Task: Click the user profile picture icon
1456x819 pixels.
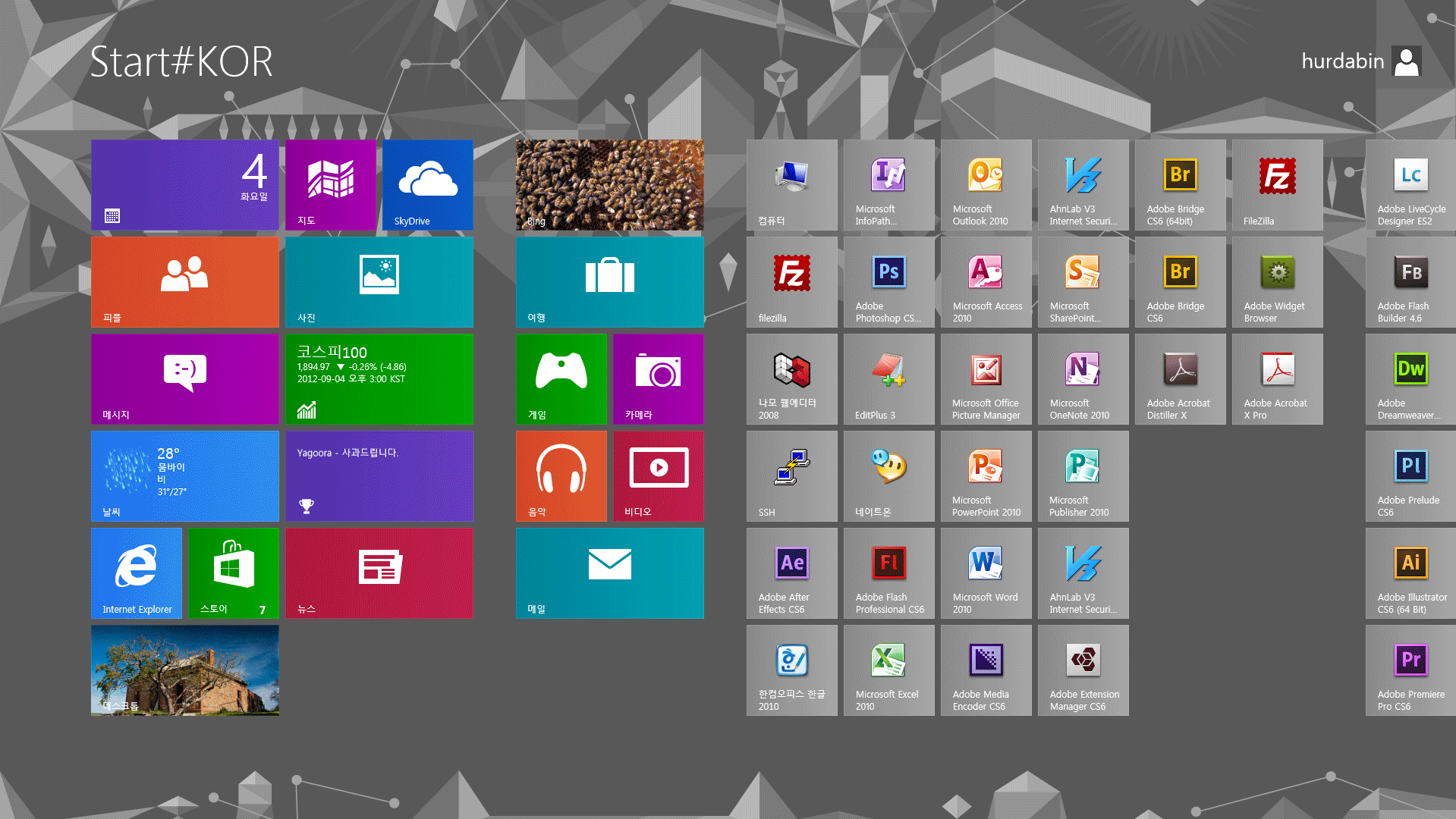Action: coord(1407,61)
